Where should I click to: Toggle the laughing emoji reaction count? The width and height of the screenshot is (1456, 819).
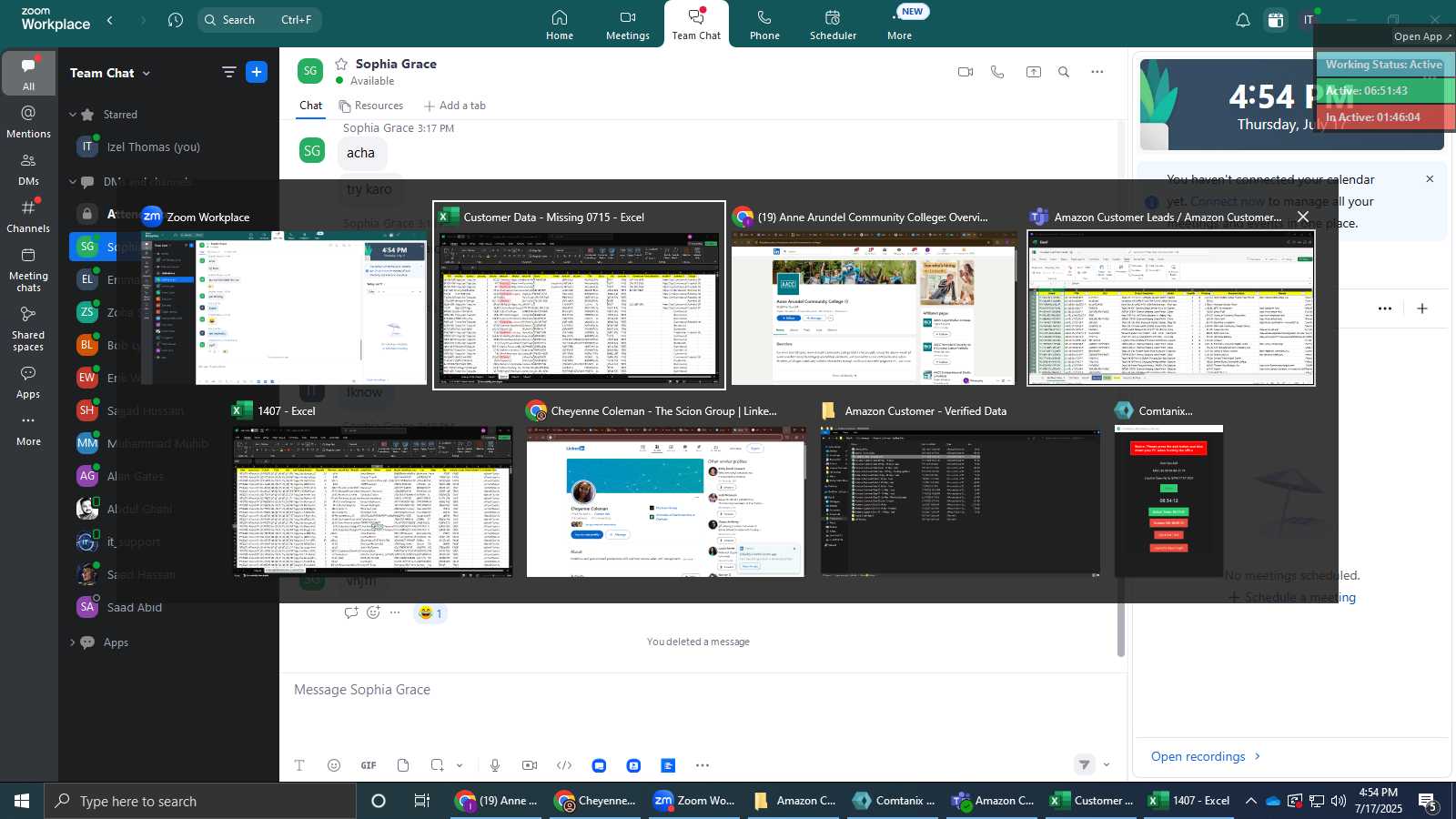point(430,613)
